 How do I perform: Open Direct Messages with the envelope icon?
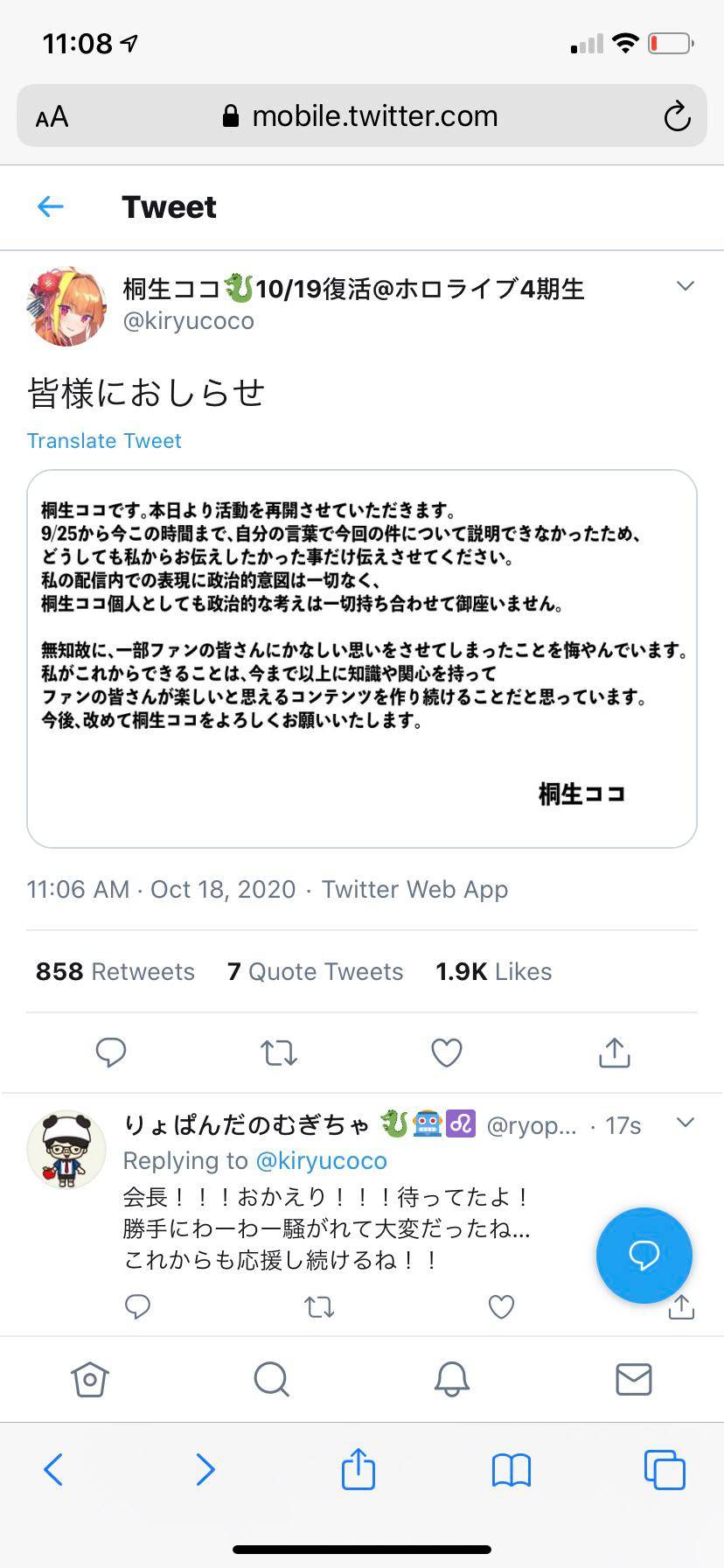[x=633, y=1379]
